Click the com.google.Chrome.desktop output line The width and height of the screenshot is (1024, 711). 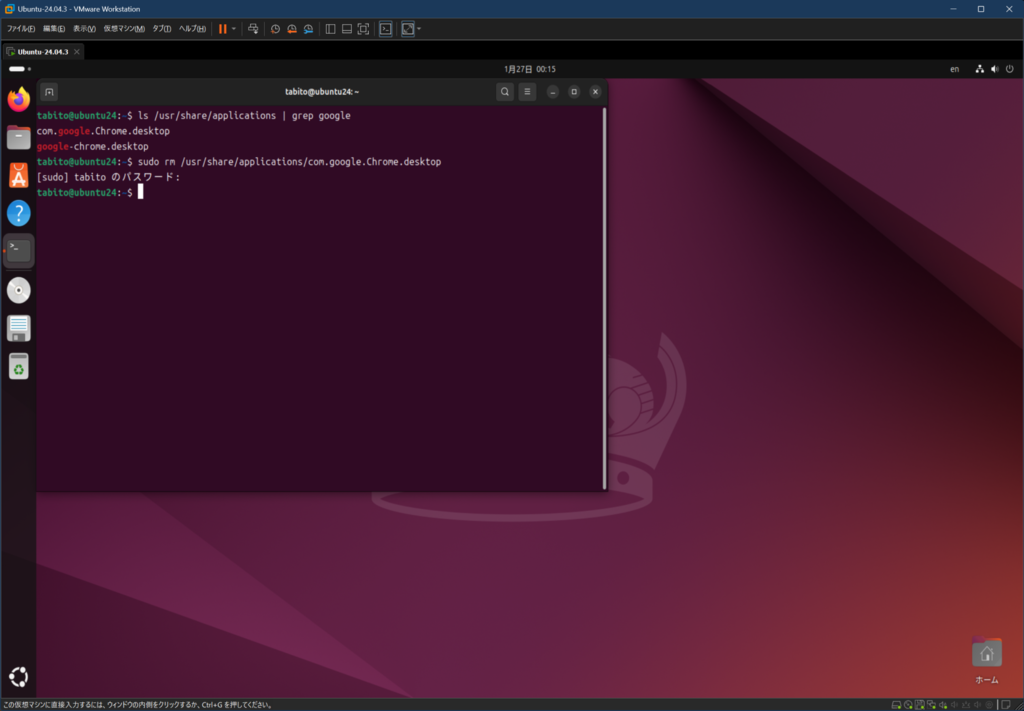click(x=103, y=131)
